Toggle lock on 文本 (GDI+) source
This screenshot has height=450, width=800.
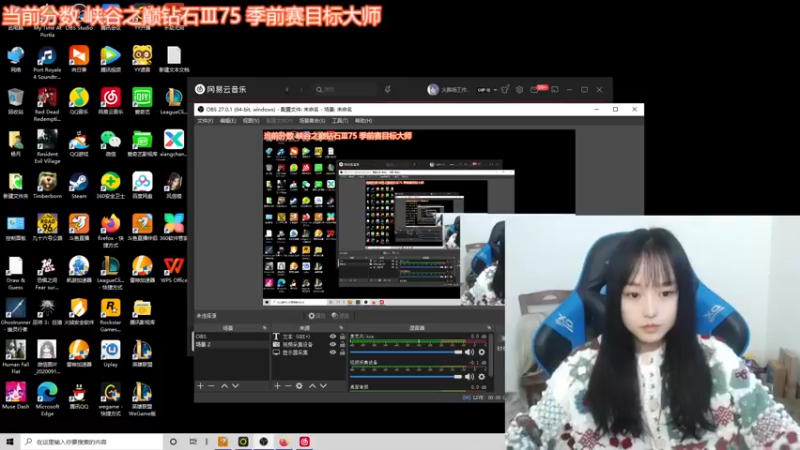[x=342, y=337]
